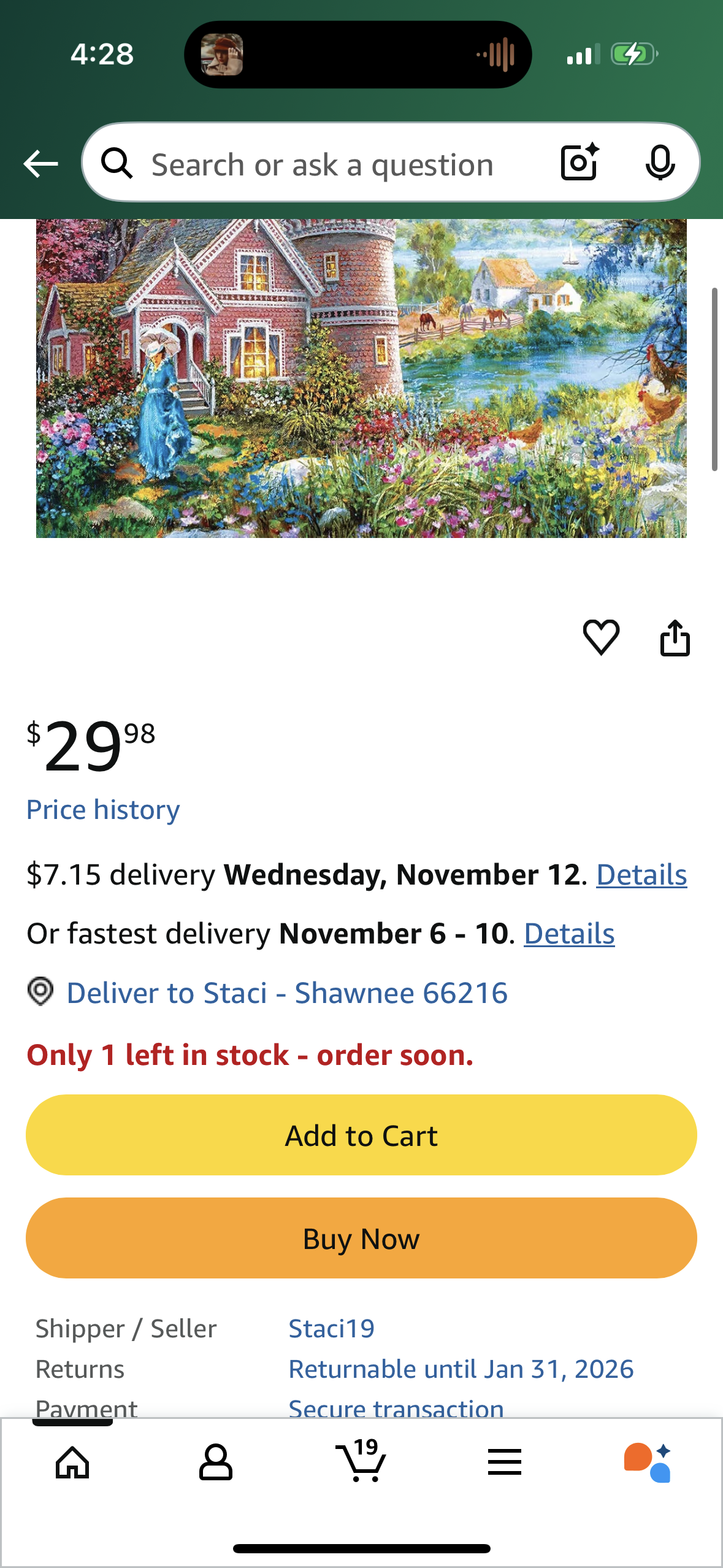Viewport: 723px width, 1568px height.
Task: Open the account profile tab
Action: (x=216, y=1462)
